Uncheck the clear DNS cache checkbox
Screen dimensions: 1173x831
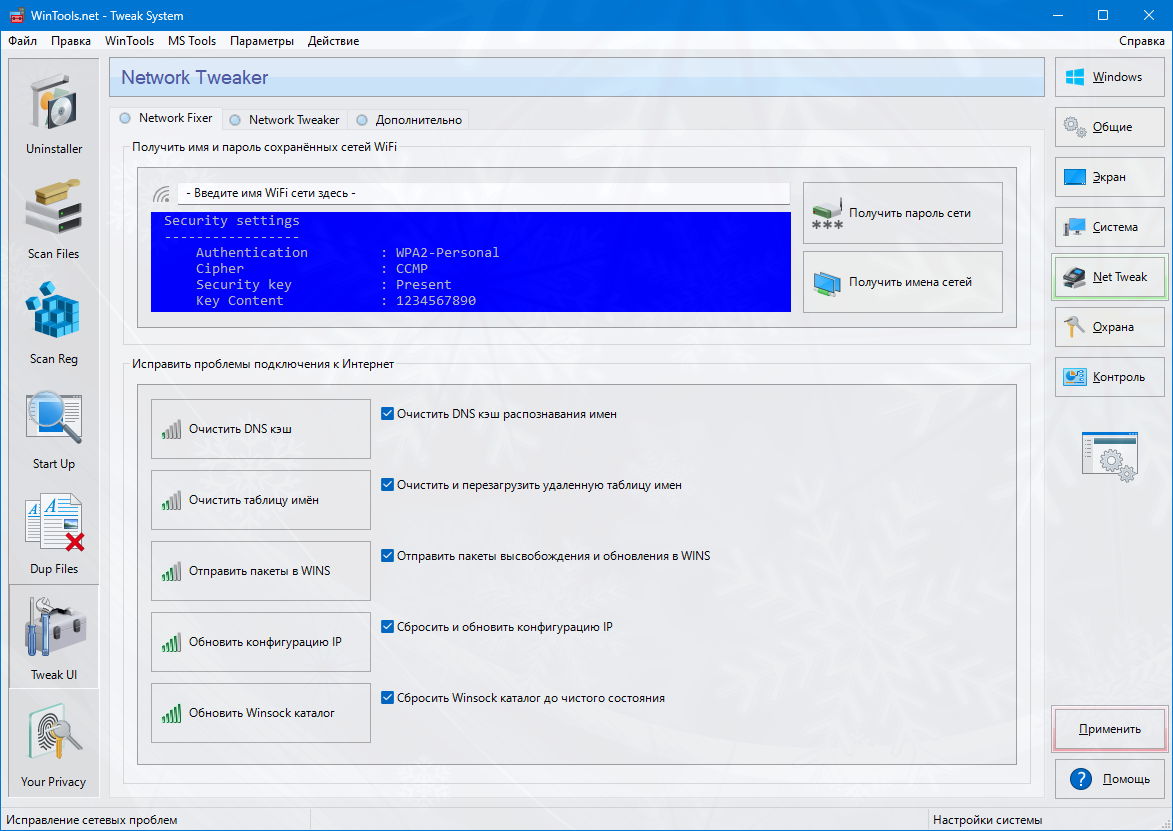coord(388,413)
